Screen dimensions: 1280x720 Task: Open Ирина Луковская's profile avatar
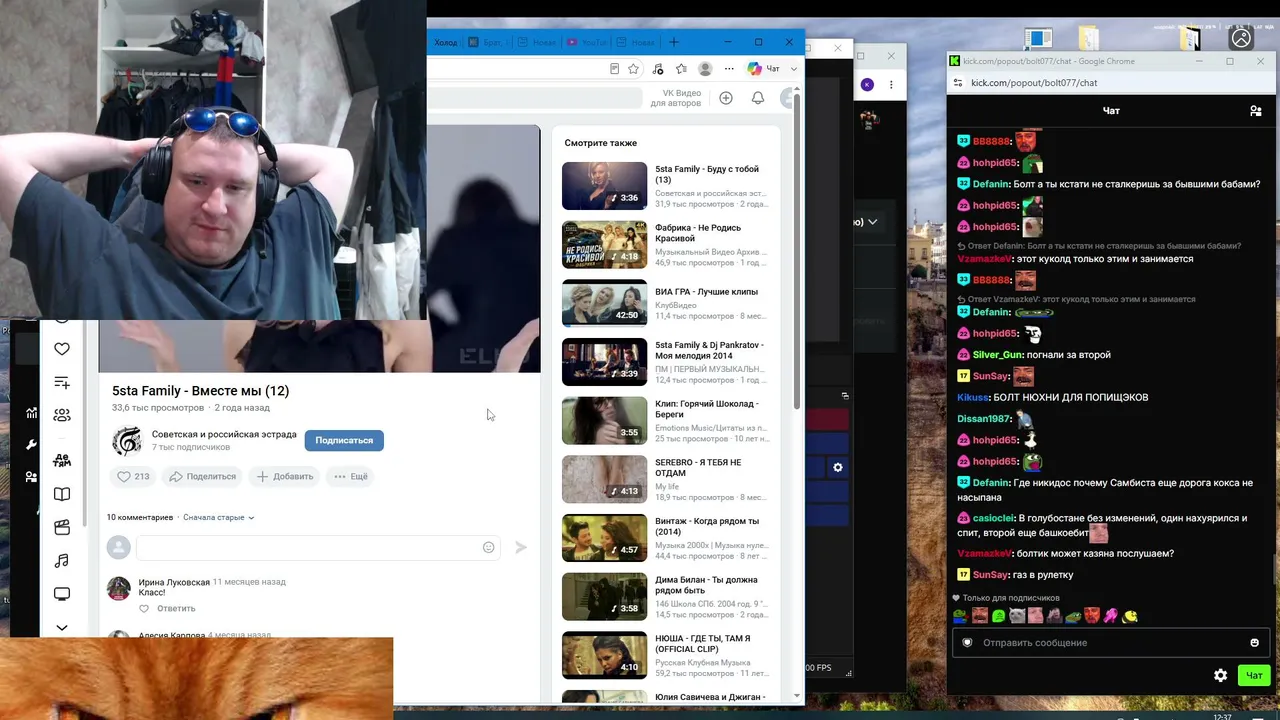(119, 588)
